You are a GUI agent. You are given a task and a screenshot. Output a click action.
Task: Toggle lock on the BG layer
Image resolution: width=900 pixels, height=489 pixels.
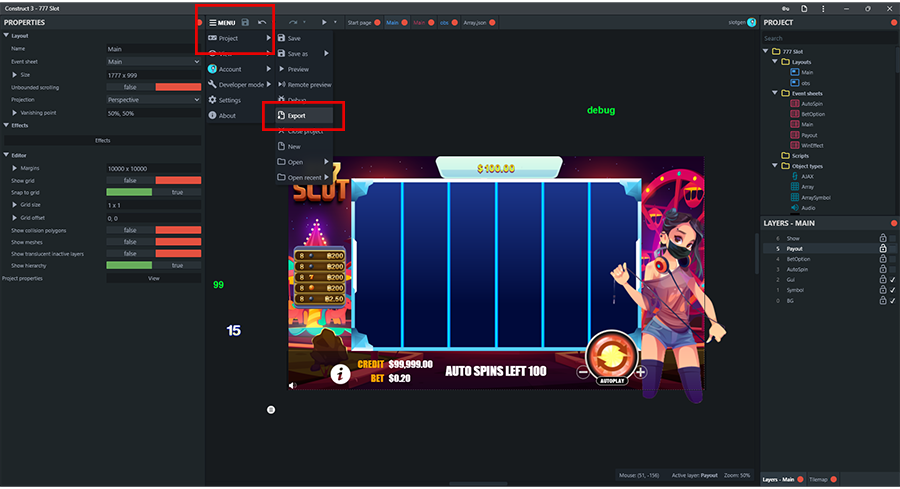coord(883,300)
